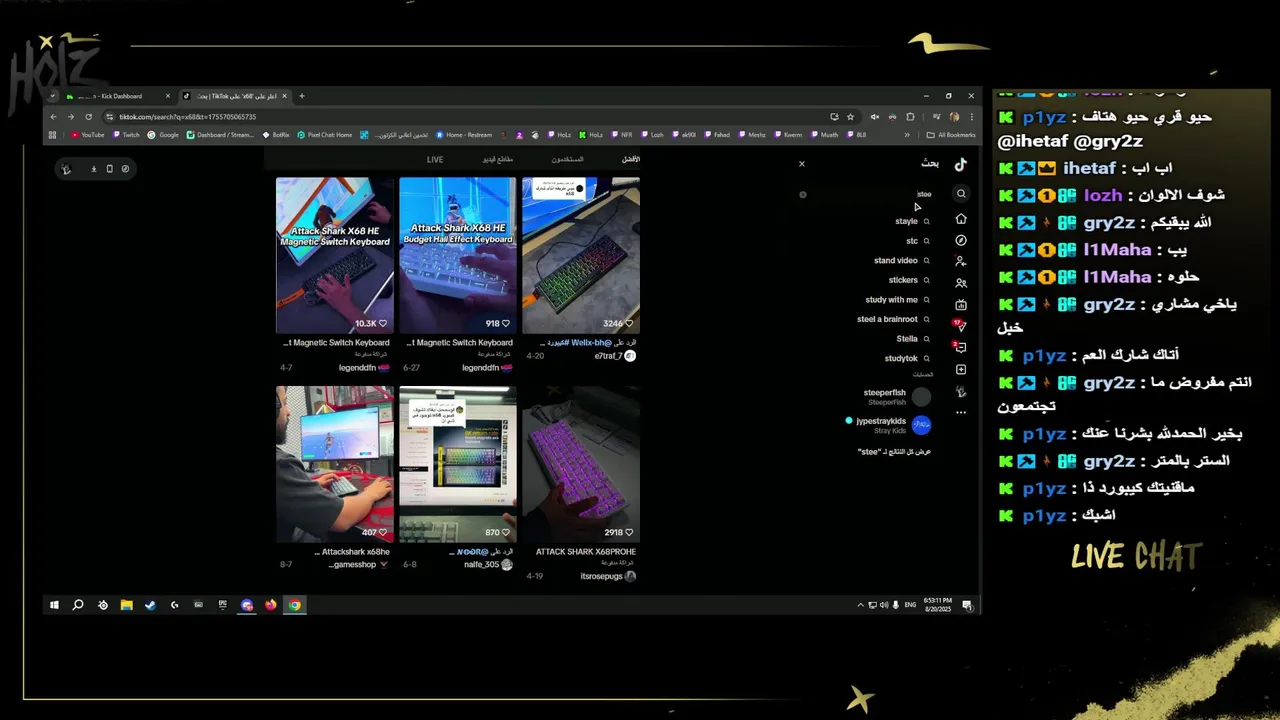The width and height of the screenshot is (1280, 720).
Task: Open the Google bookmark
Action: (164, 135)
